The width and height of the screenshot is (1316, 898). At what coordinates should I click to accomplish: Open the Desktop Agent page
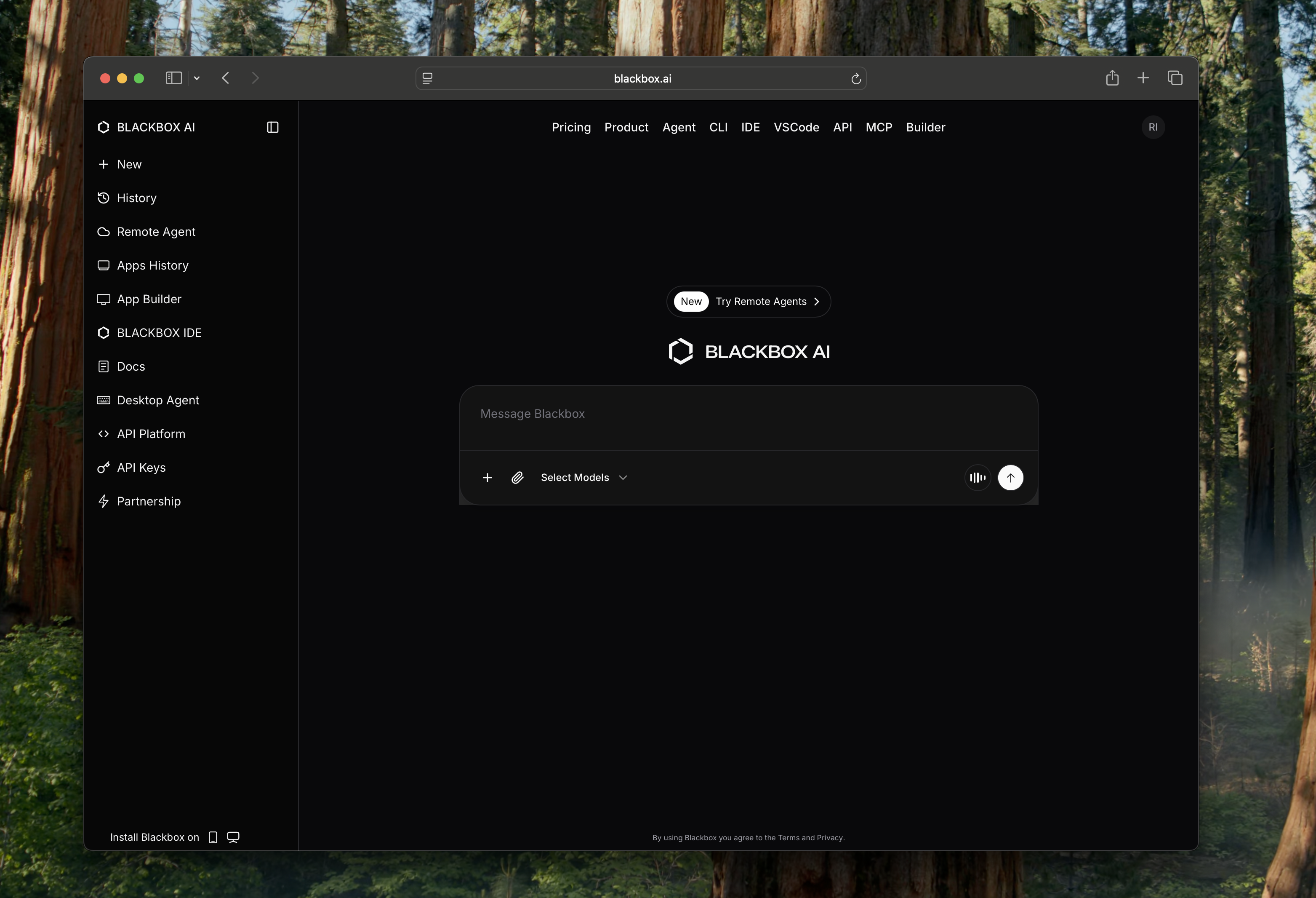click(x=157, y=400)
